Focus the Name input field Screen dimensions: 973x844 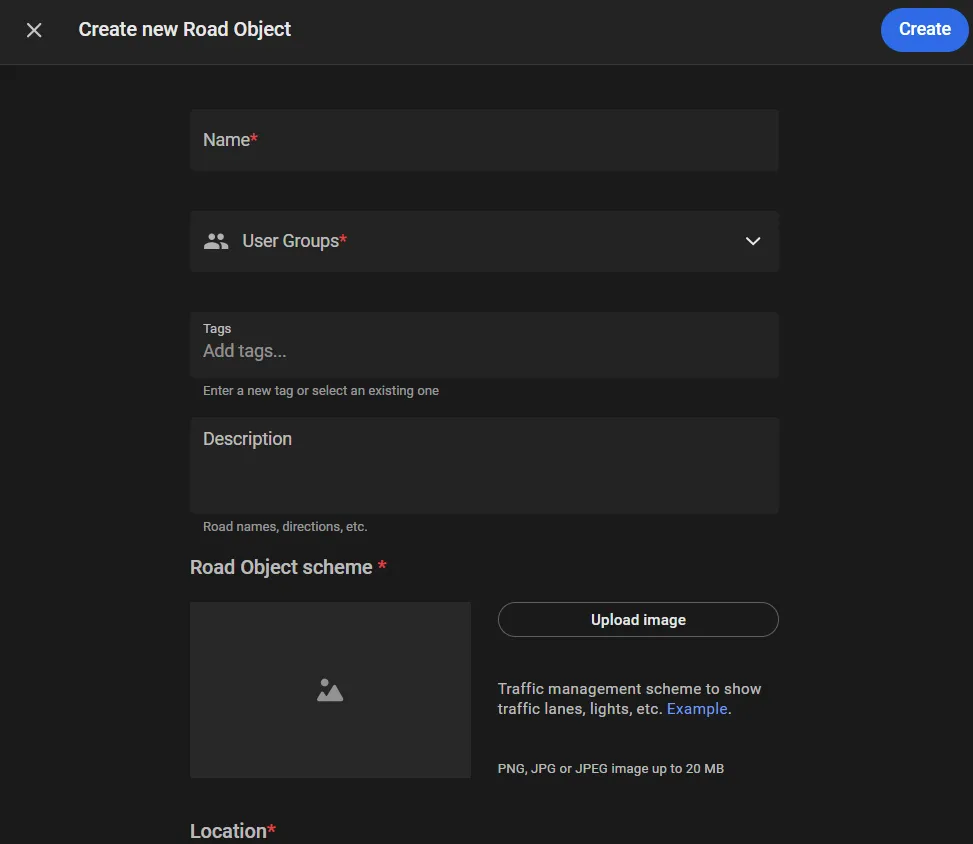pyautogui.click(x=484, y=140)
